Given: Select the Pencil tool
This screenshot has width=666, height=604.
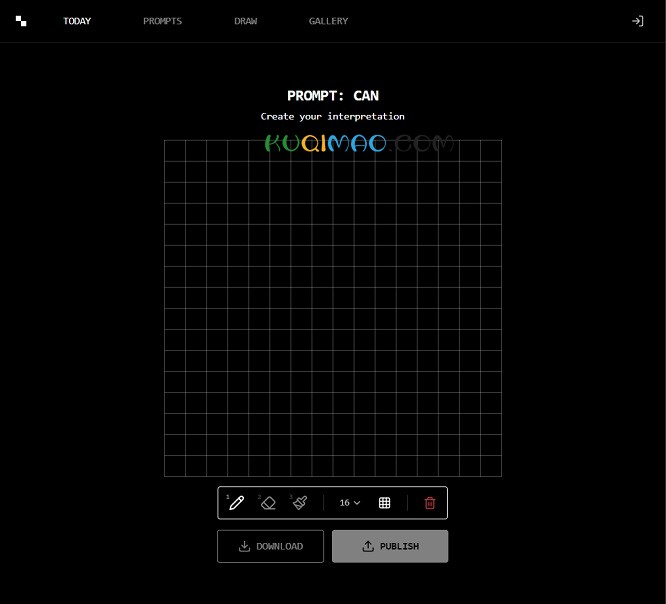Looking at the screenshot, I should coord(236,503).
